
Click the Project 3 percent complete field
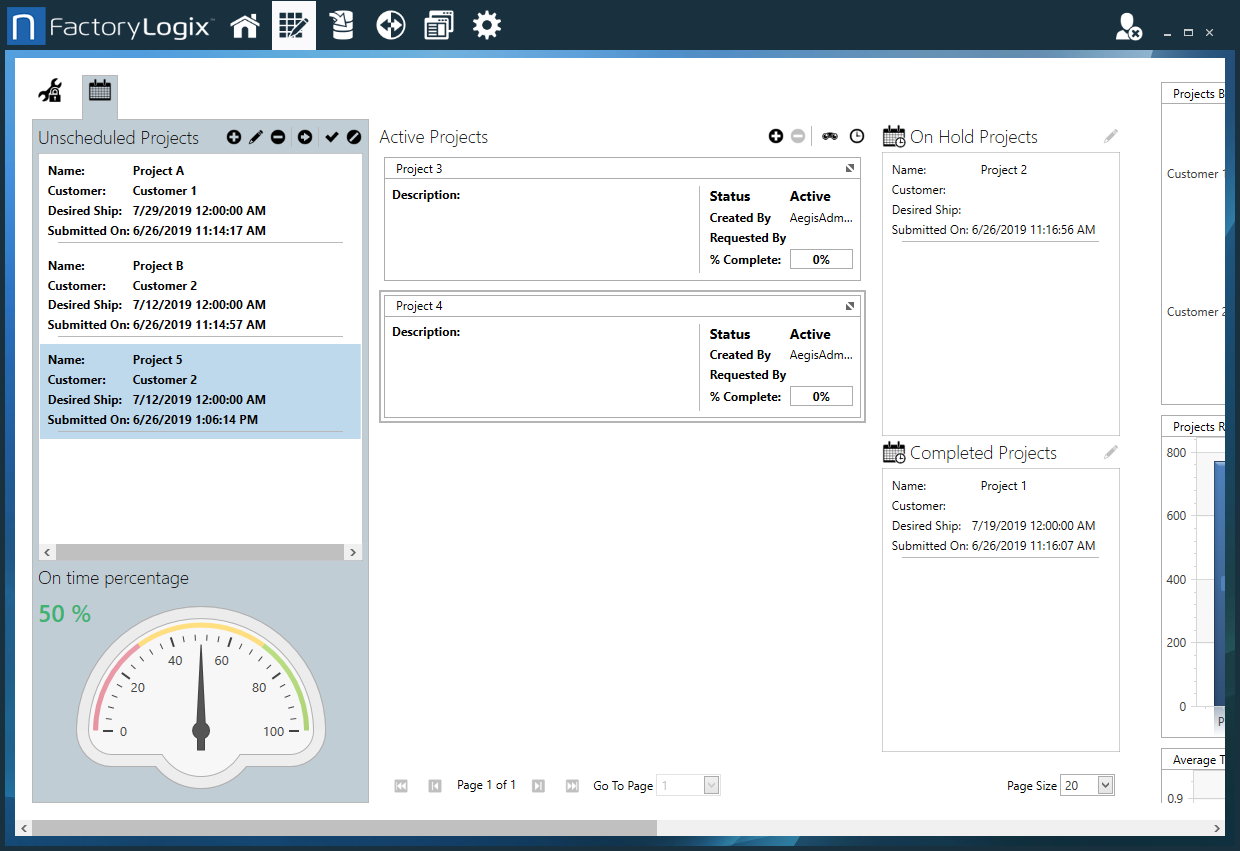821,259
